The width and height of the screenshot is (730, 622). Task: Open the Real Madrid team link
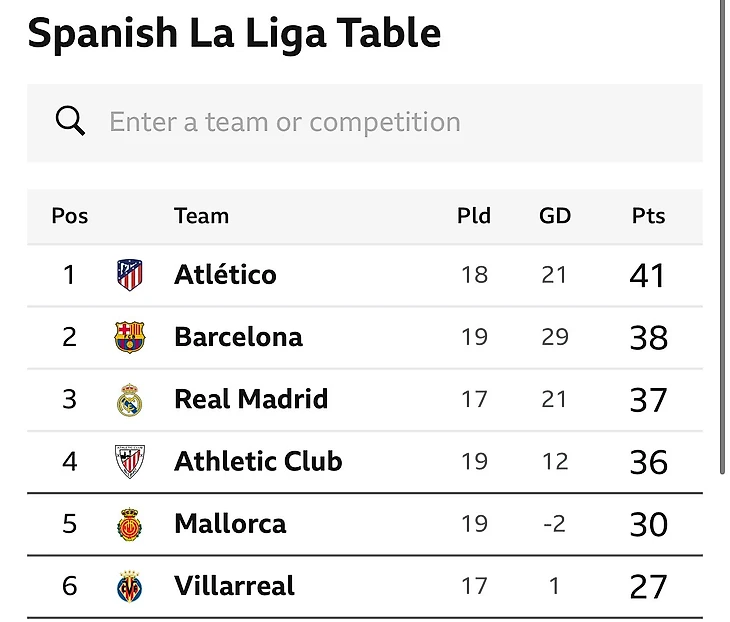click(251, 400)
